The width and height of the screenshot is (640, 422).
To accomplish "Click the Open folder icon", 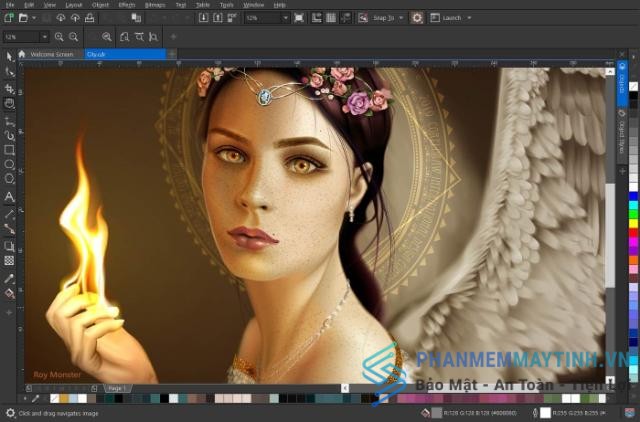I will (23, 18).
